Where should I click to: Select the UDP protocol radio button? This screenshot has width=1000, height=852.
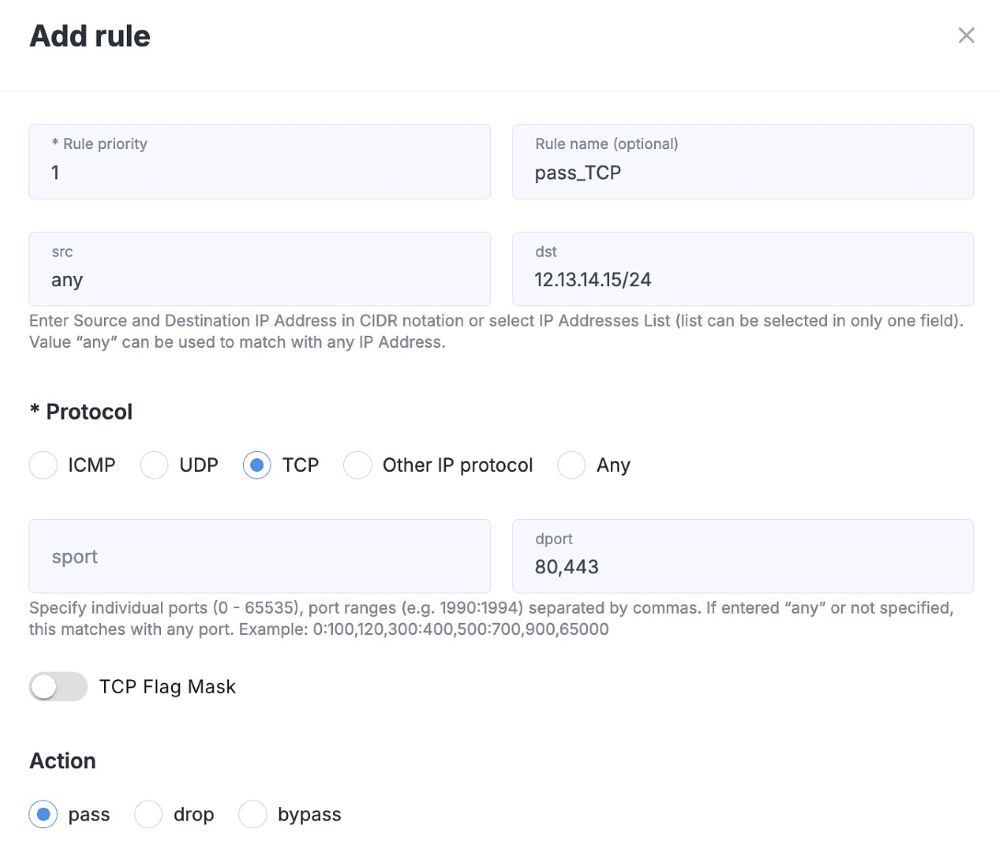[x=154, y=464]
